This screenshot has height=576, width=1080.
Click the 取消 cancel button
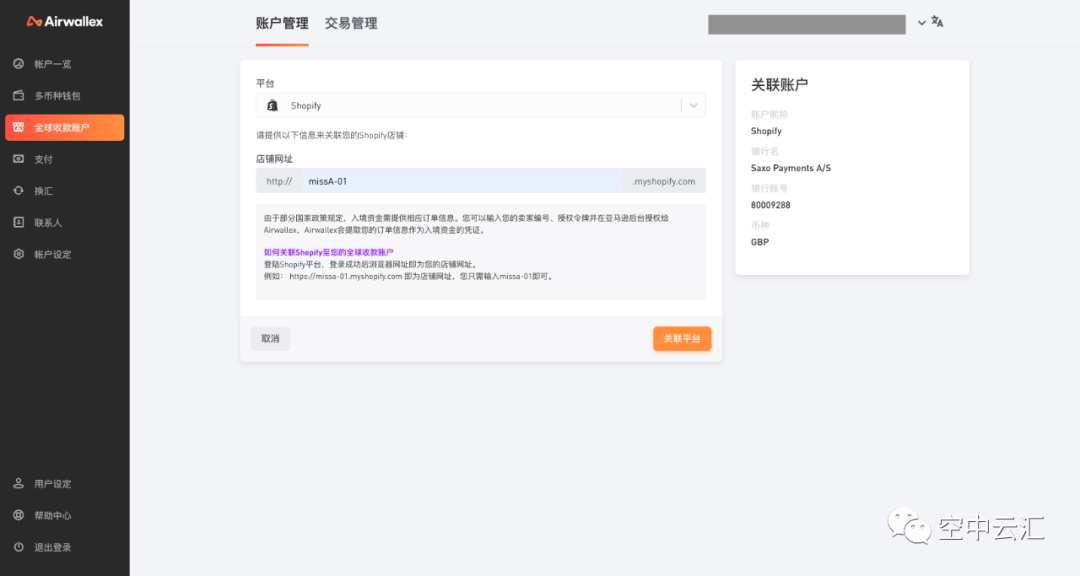click(270, 339)
